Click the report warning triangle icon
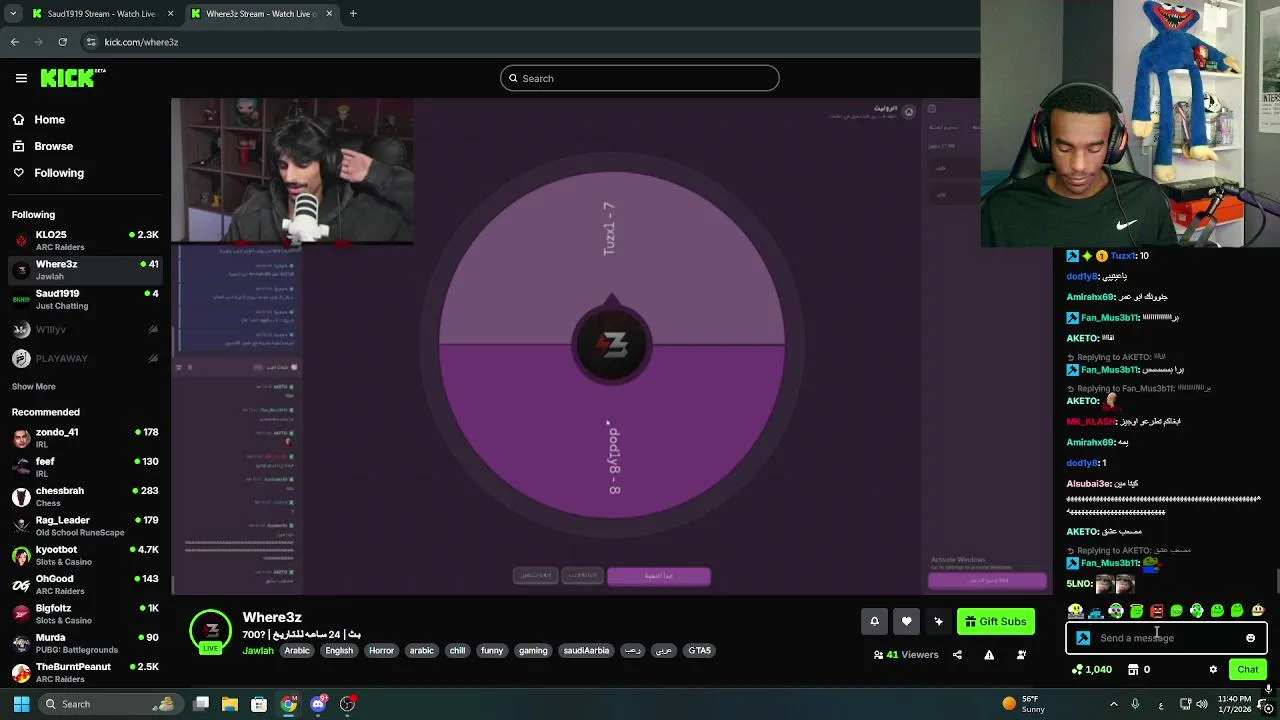This screenshot has width=1280, height=720. click(989, 655)
